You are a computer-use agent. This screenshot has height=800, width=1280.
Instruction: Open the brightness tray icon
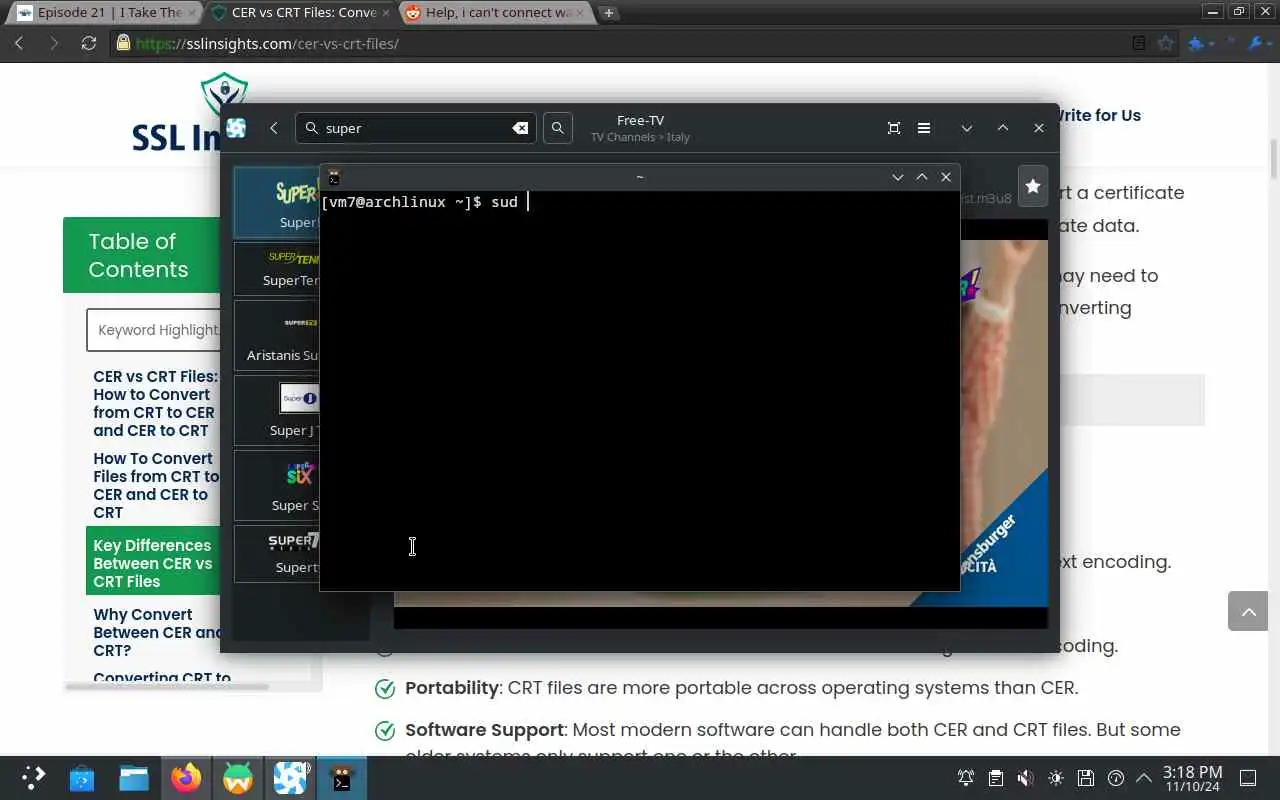1056,777
